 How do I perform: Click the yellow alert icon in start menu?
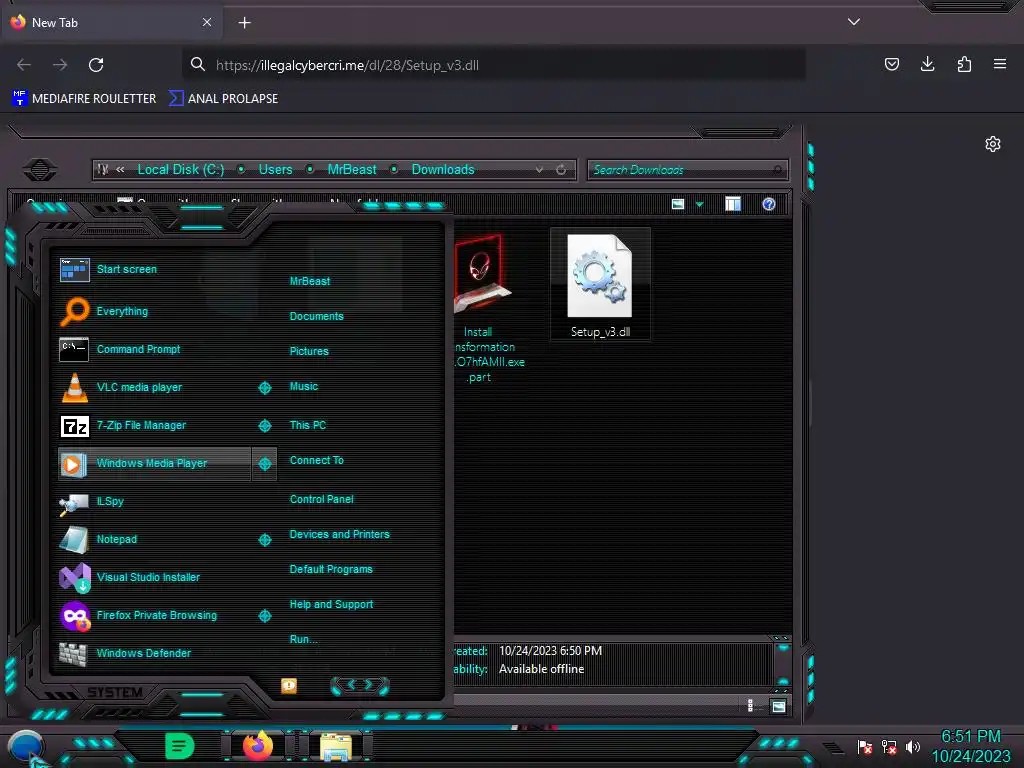(289, 686)
